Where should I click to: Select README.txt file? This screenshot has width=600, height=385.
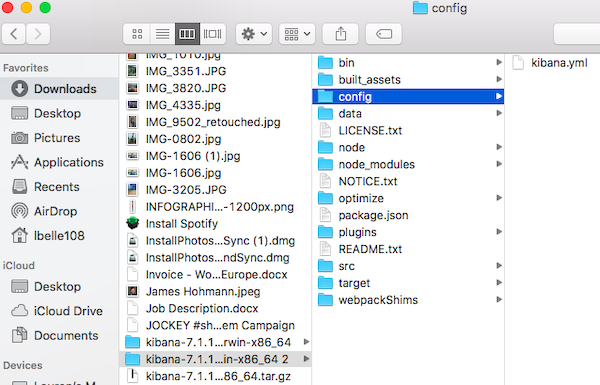tap(408, 249)
